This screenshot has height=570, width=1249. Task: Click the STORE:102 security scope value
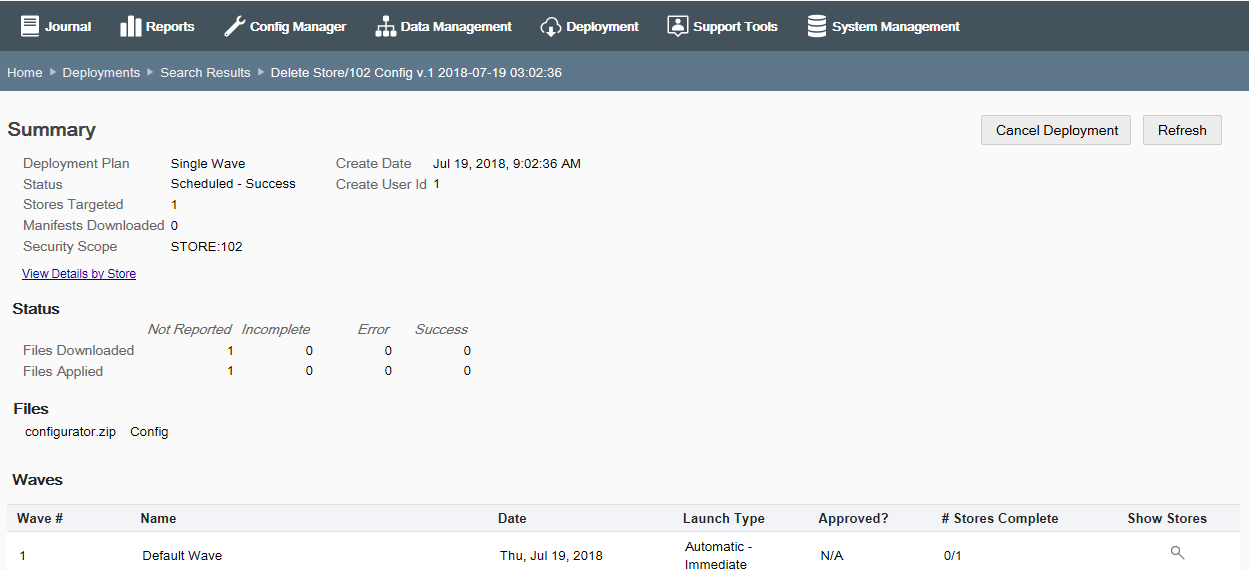coord(207,247)
